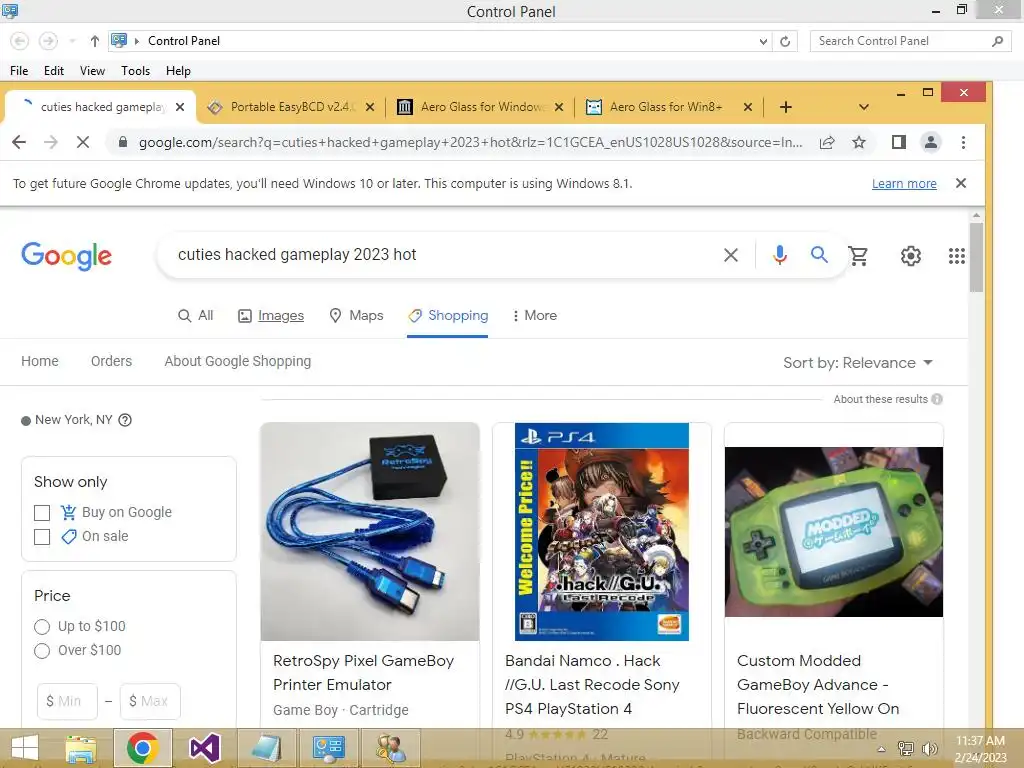Bookmark this page with star icon
Screen dimensions: 1024x768
tap(859, 142)
